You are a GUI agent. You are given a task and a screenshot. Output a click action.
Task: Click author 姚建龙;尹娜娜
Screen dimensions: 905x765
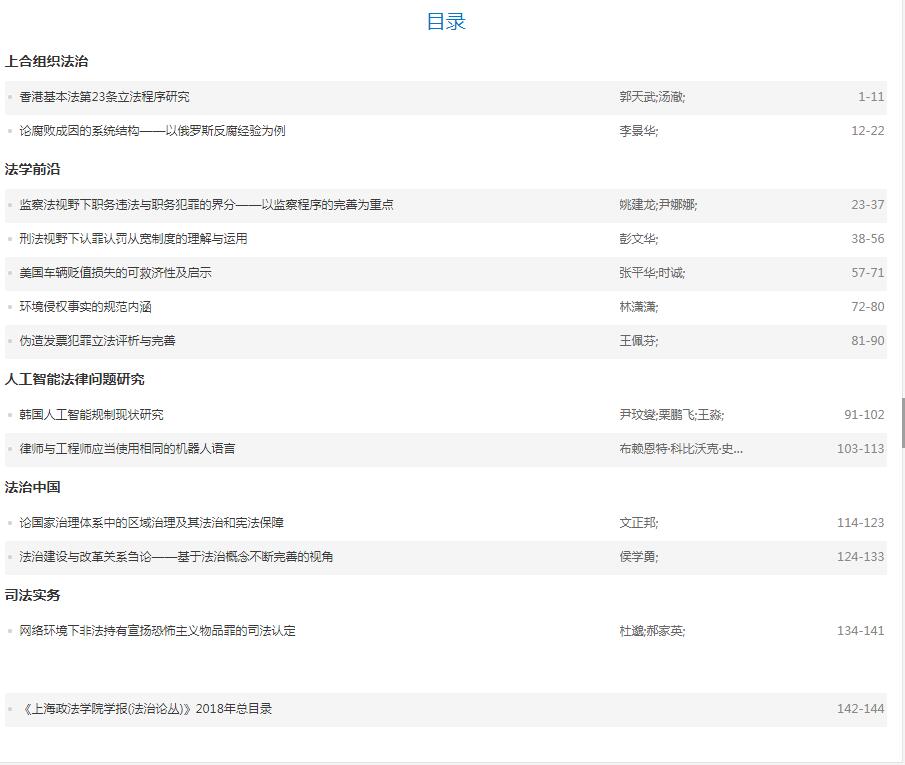pos(657,205)
